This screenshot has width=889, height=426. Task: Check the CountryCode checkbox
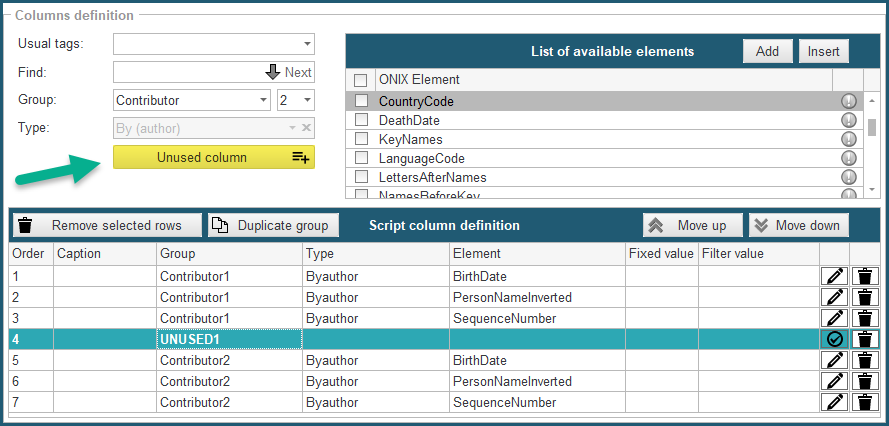pyautogui.click(x=361, y=101)
